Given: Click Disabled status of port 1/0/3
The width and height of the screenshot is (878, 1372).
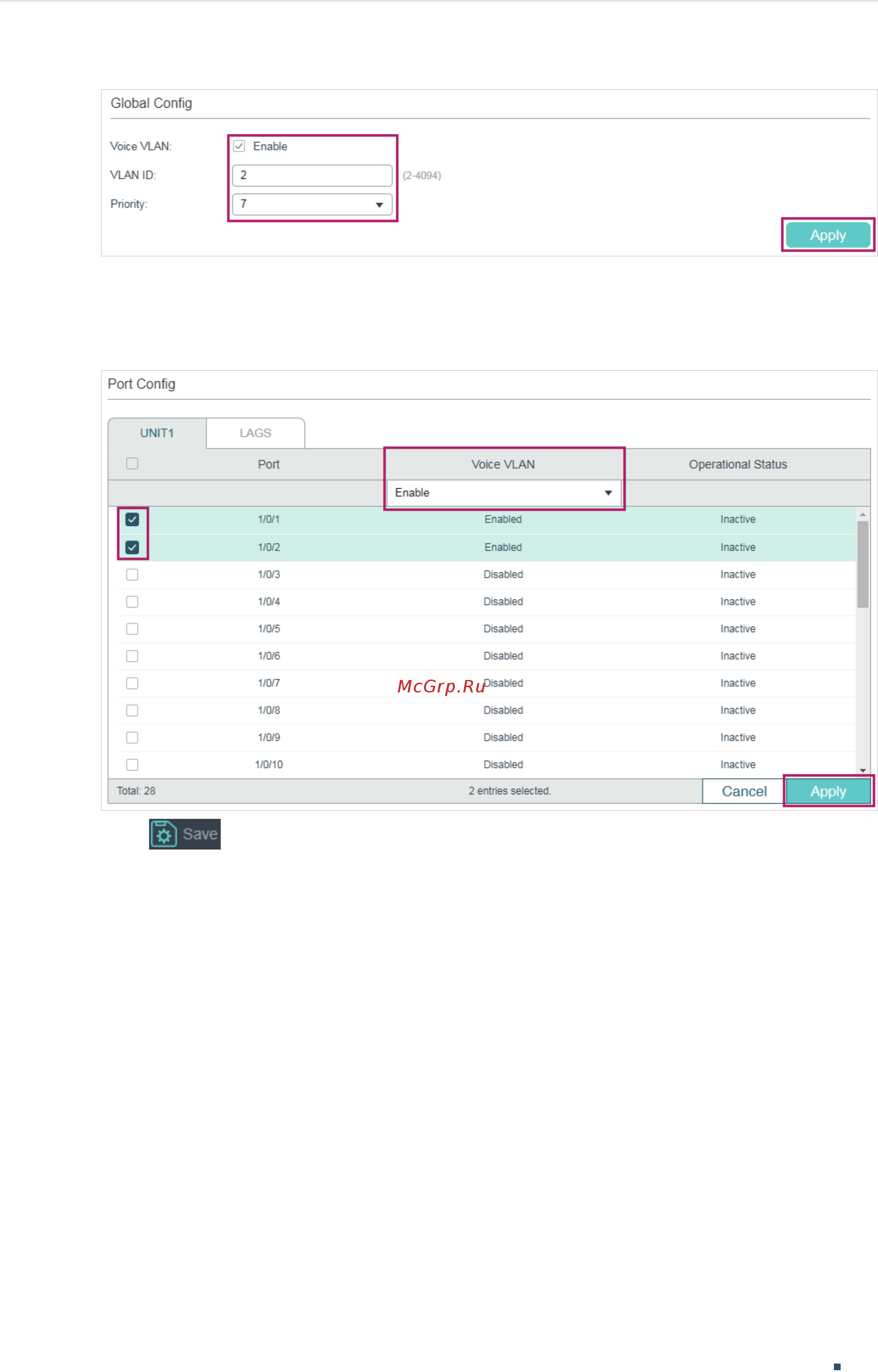Looking at the screenshot, I should [503, 575].
